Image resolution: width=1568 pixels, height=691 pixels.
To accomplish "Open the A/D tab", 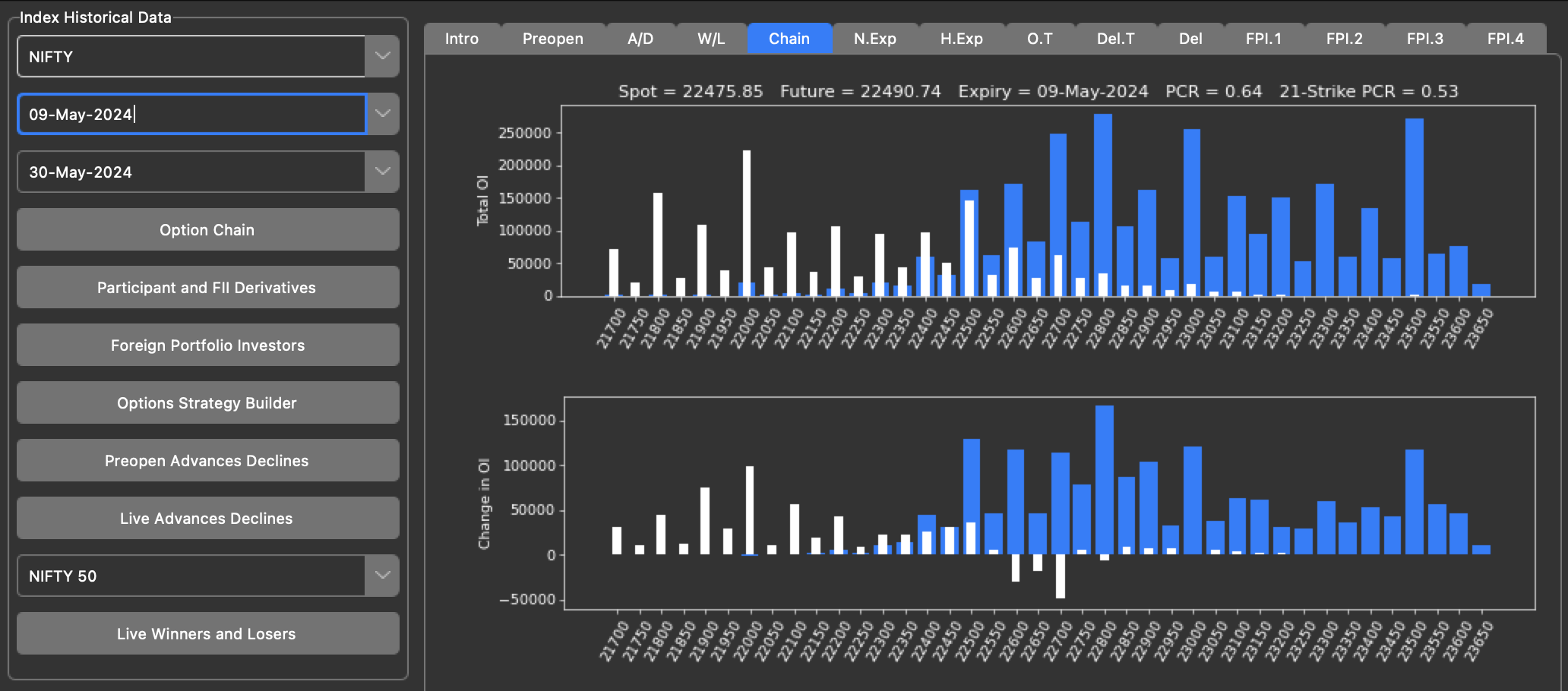I will pos(640,39).
